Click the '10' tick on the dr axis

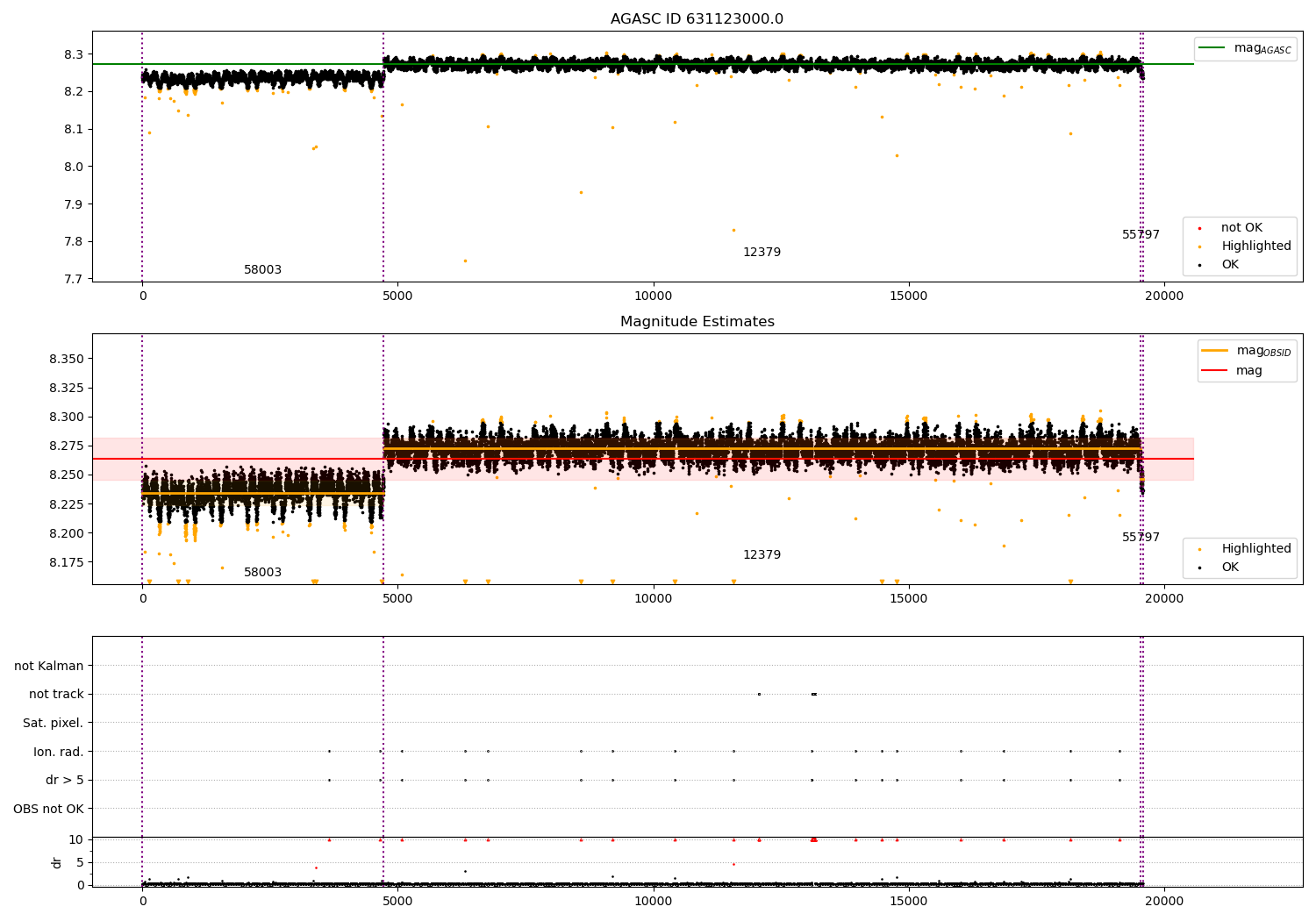tap(76, 839)
